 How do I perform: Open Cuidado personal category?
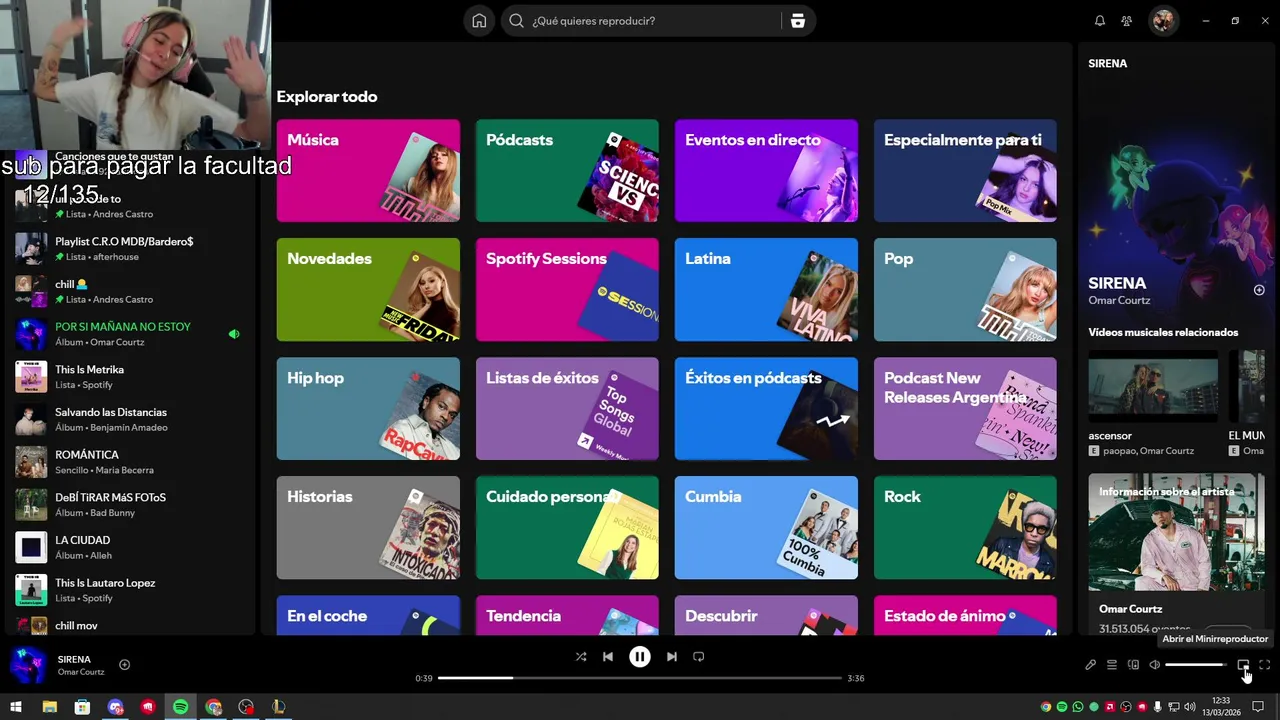click(x=567, y=528)
